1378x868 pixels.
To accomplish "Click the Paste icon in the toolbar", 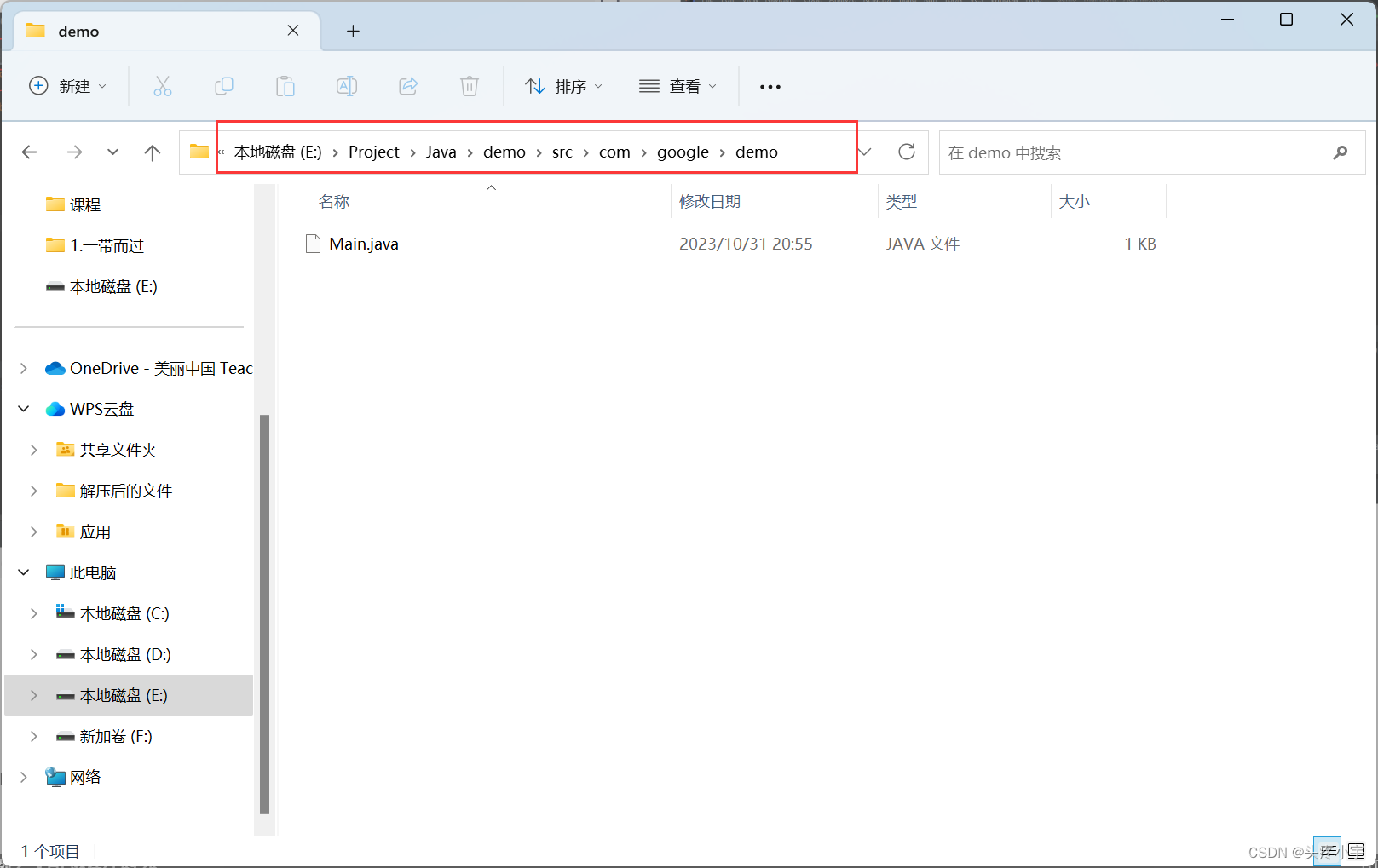I will 285,86.
